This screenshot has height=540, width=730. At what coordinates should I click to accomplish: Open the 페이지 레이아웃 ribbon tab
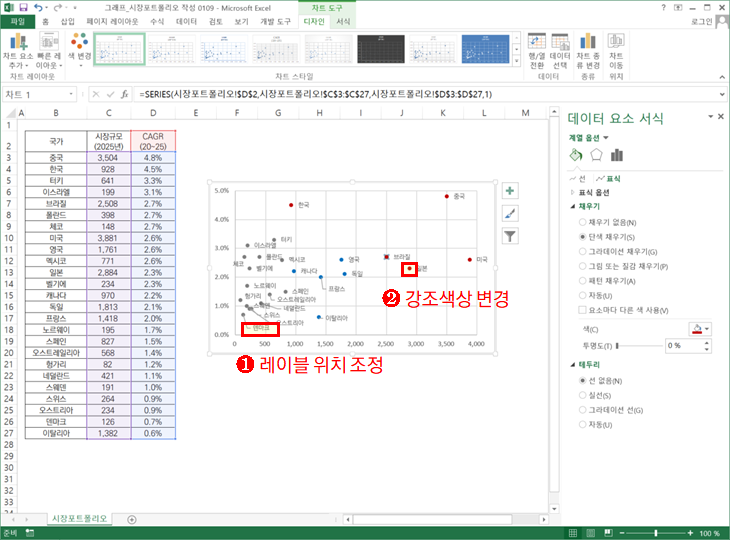pyautogui.click(x=112, y=21)
